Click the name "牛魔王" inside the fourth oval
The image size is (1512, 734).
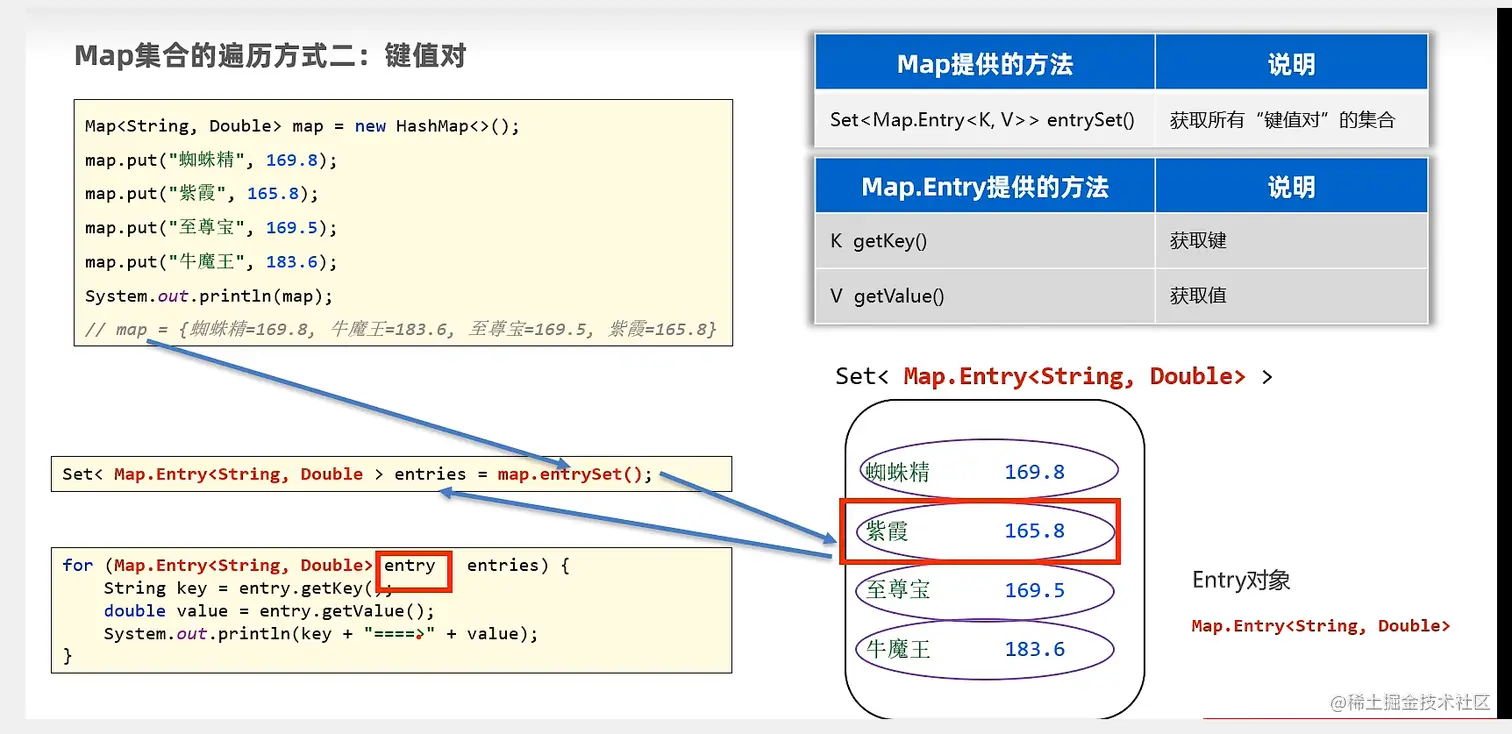897,649
